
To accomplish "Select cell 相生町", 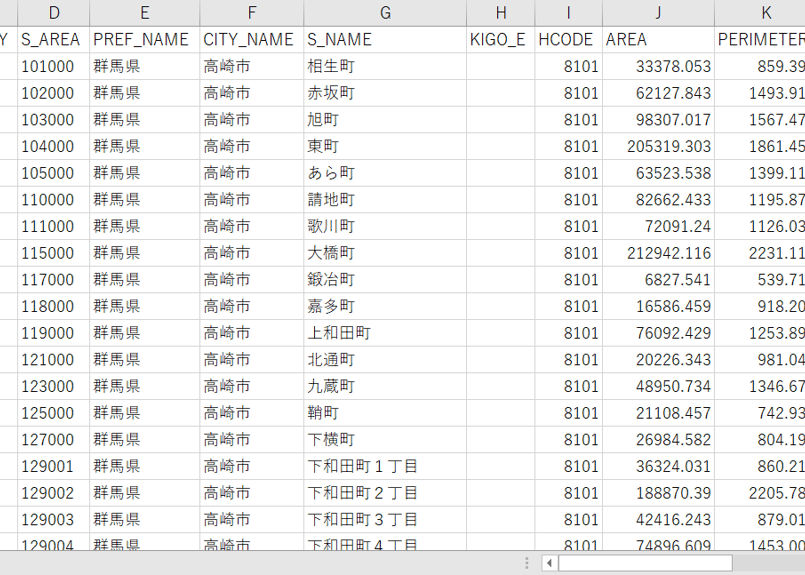I will click(385, 66).
